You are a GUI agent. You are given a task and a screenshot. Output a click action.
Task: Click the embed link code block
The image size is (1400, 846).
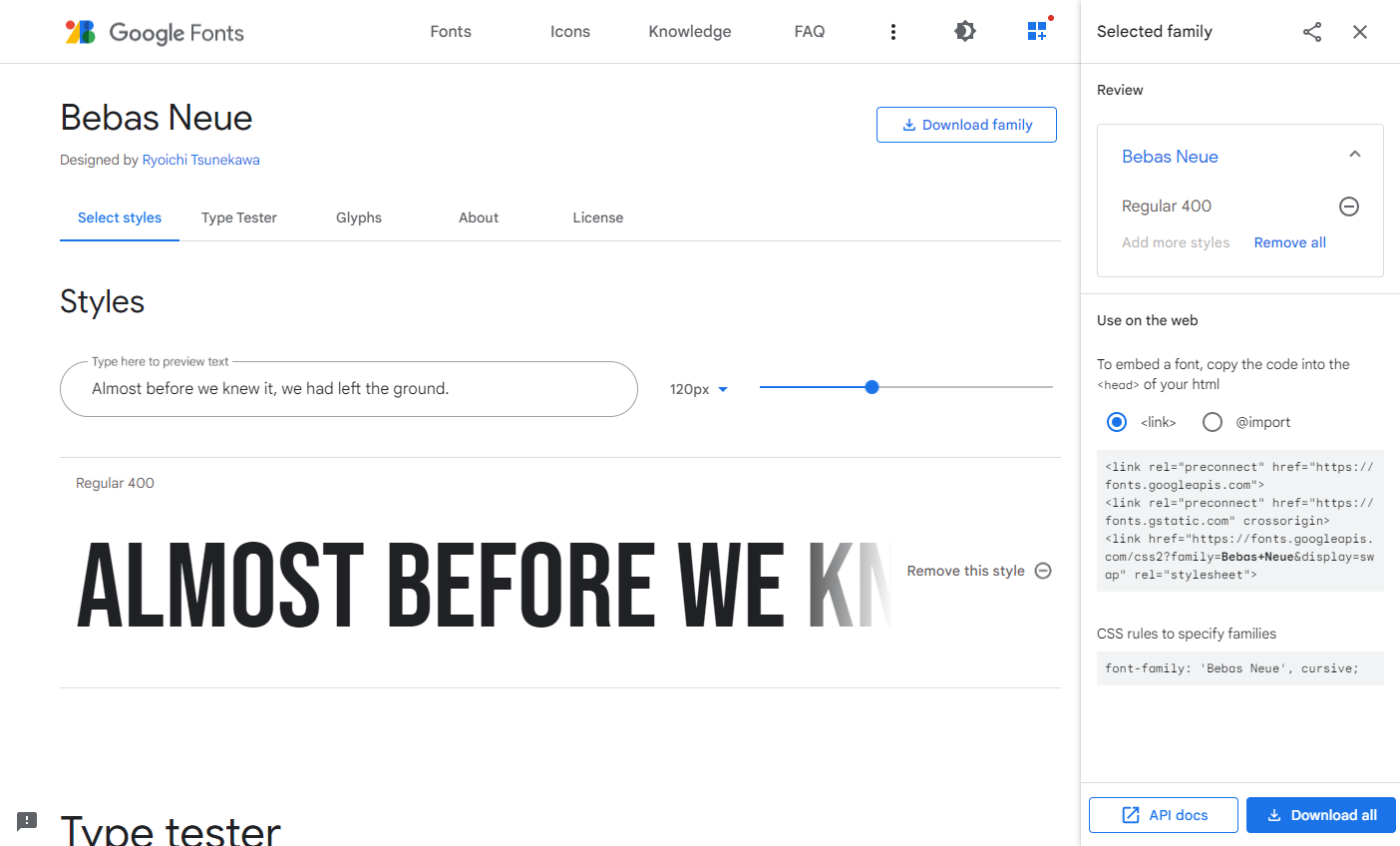(1240, 521)
